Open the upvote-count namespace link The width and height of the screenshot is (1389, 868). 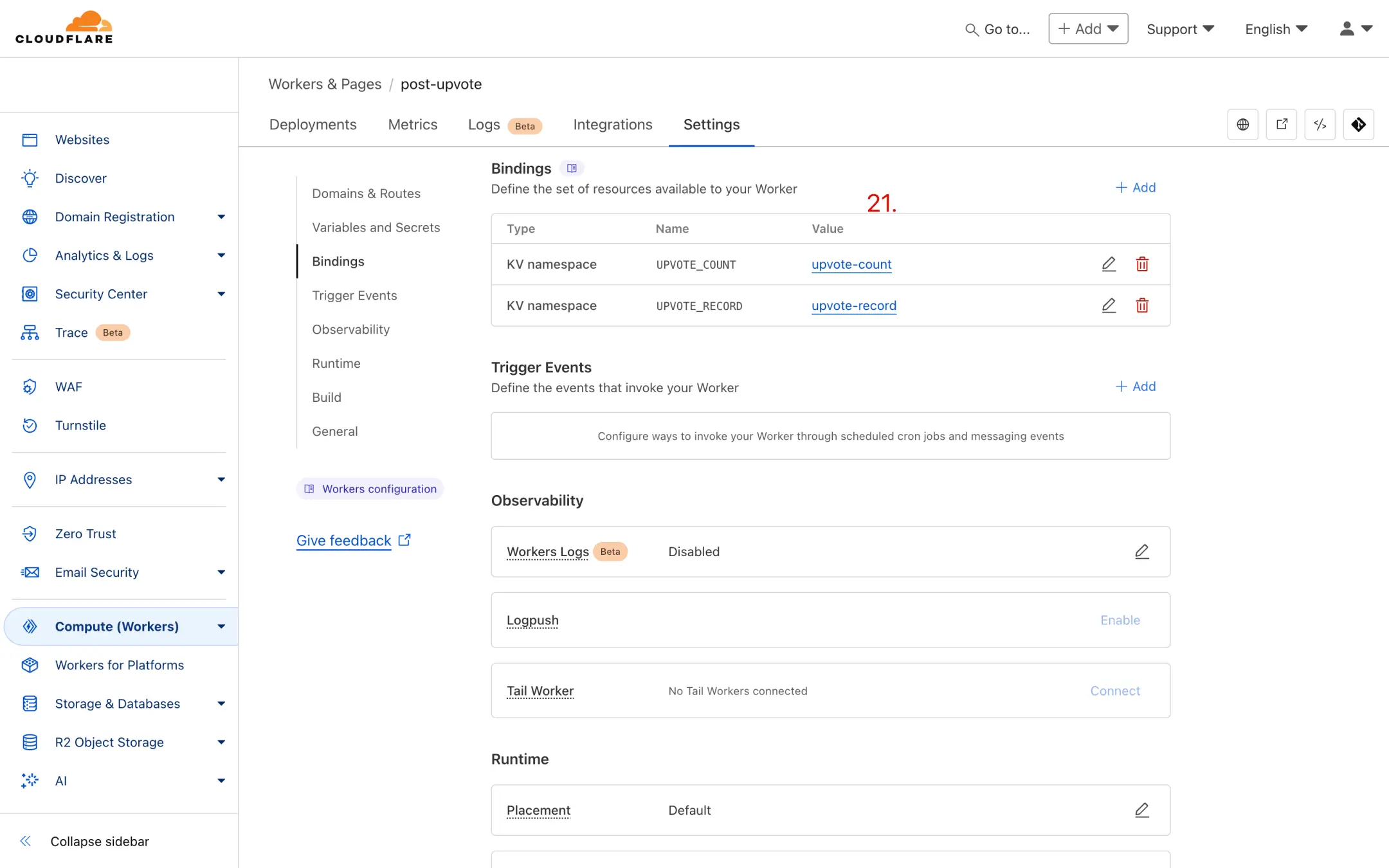[x=851, y=264]
